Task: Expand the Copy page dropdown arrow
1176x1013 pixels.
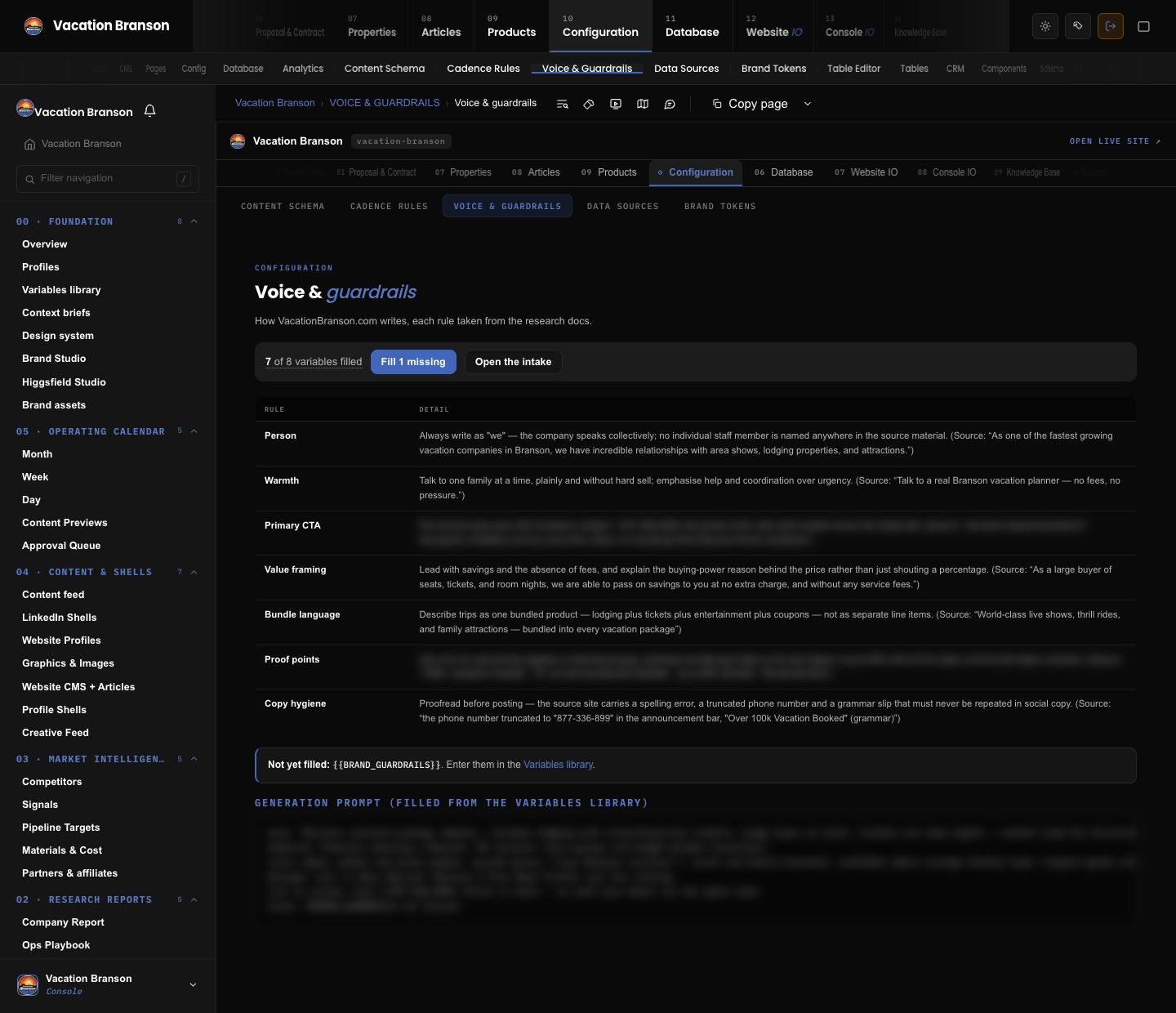Action: (808, 104)
